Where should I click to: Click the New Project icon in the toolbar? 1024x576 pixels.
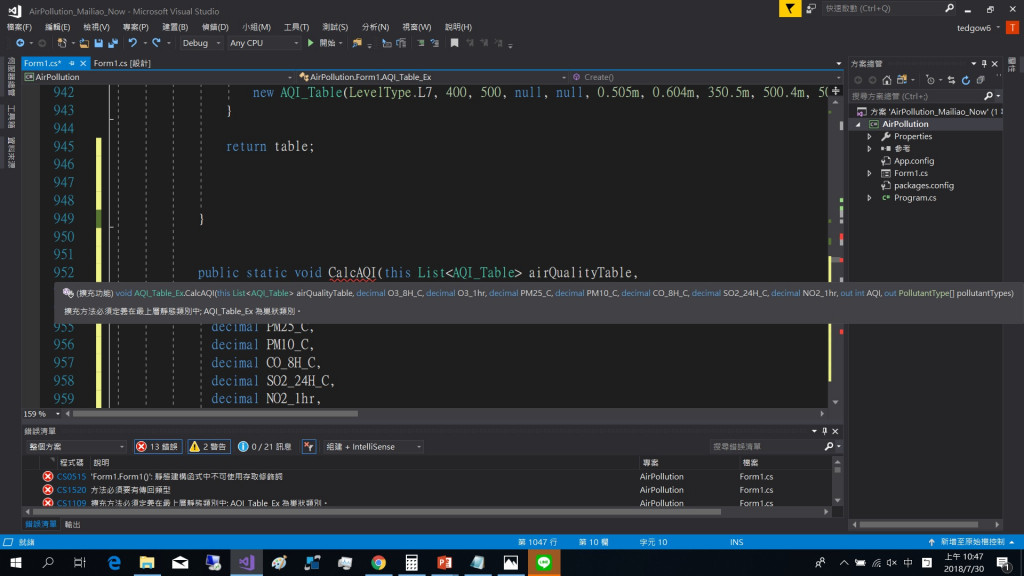tap(62, 43)
